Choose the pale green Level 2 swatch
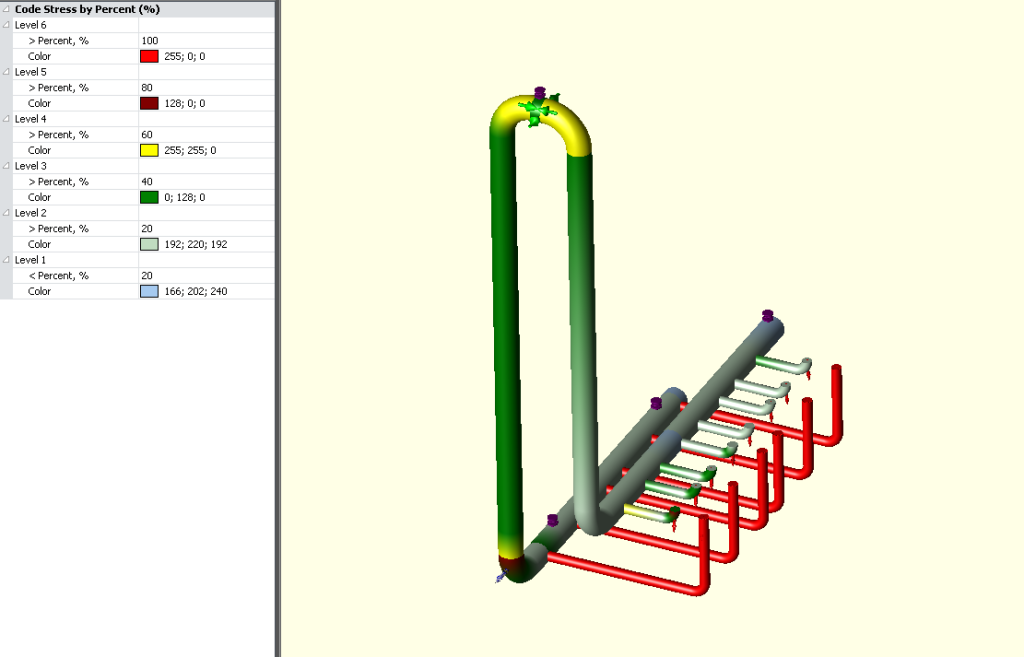The image size is (1024, 657). (x=150, y=245)
